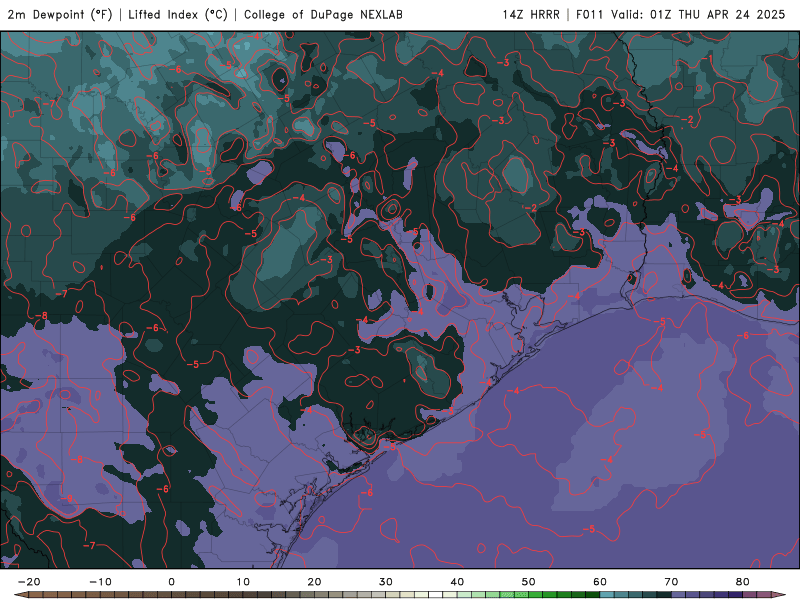Viewport: 800px width, 600px height.
Task: Click the '30' label on the color scale
Action: [x=386, y=582]
